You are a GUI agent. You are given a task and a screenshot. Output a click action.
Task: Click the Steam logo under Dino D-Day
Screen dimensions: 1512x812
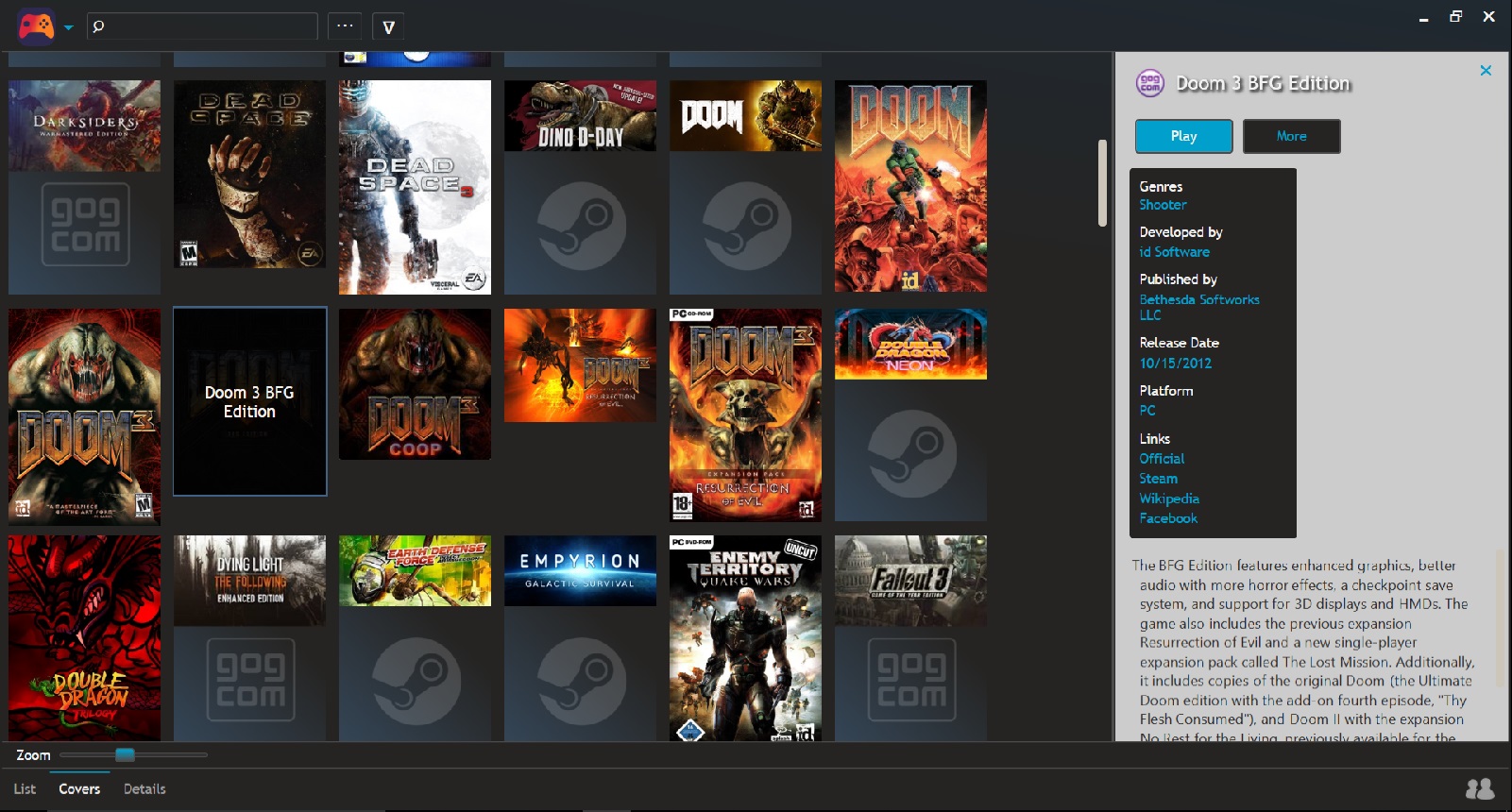click(x=582, y=226)
